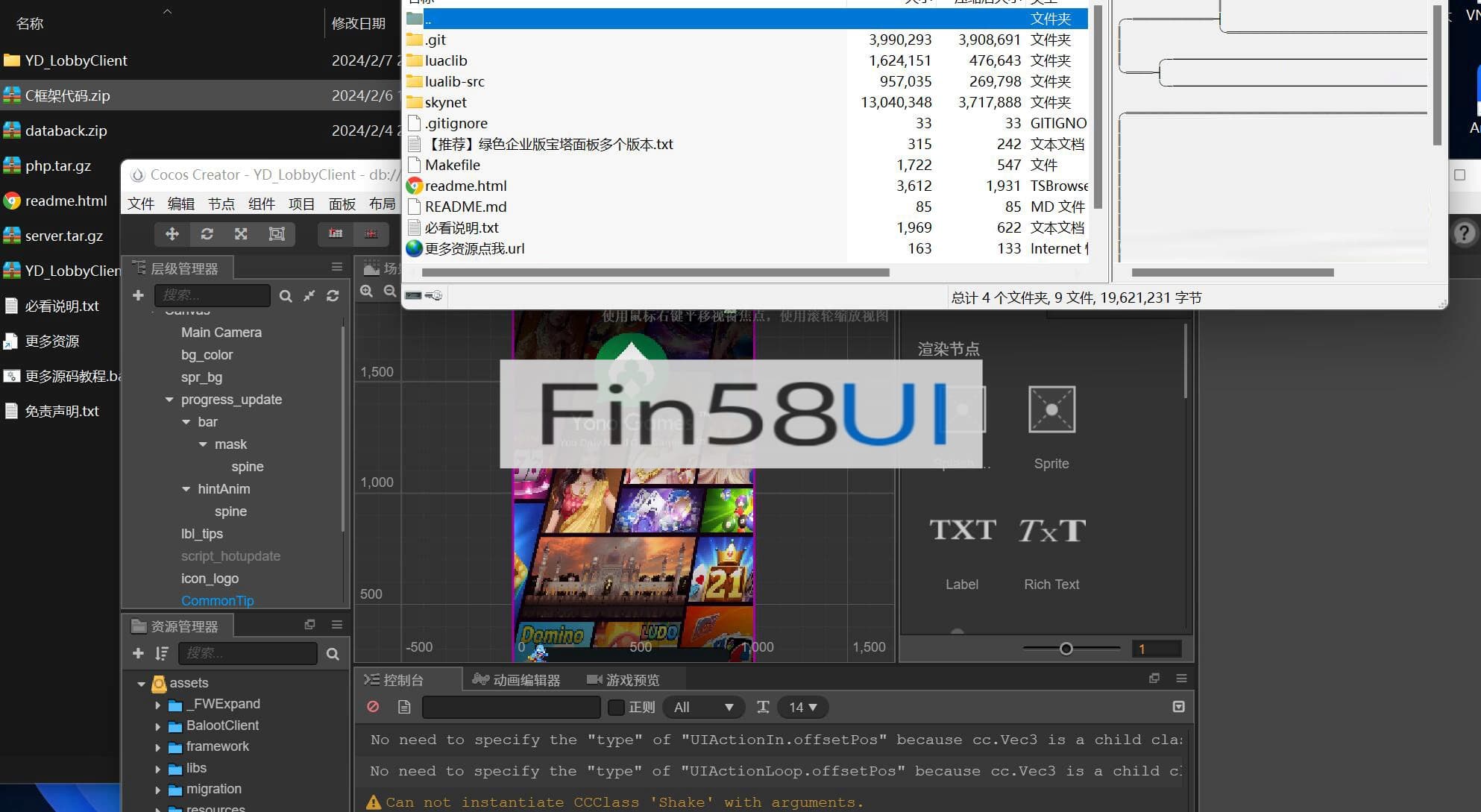The image size is (1481, 812).
Task: Open font size 14 dropdown
Action: click(802, 707)
